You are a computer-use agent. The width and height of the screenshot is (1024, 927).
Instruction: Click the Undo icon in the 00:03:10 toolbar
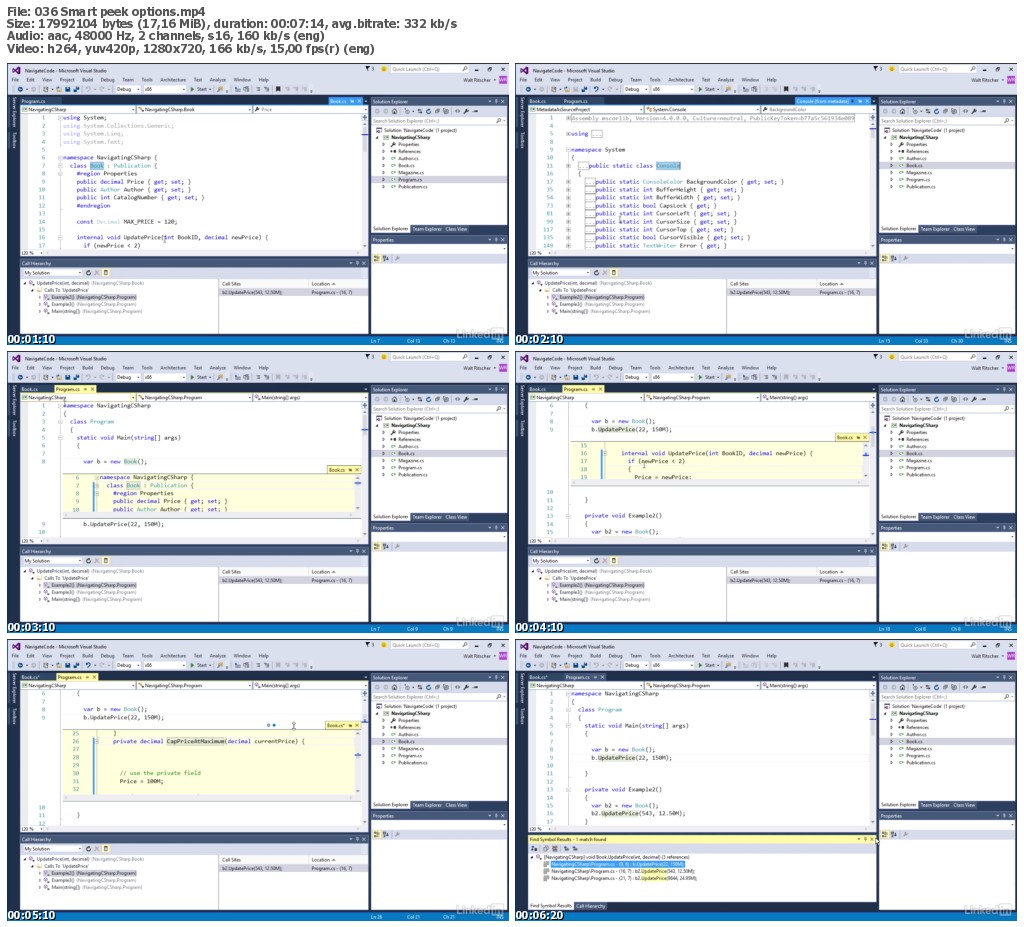(x=88, y=377)
